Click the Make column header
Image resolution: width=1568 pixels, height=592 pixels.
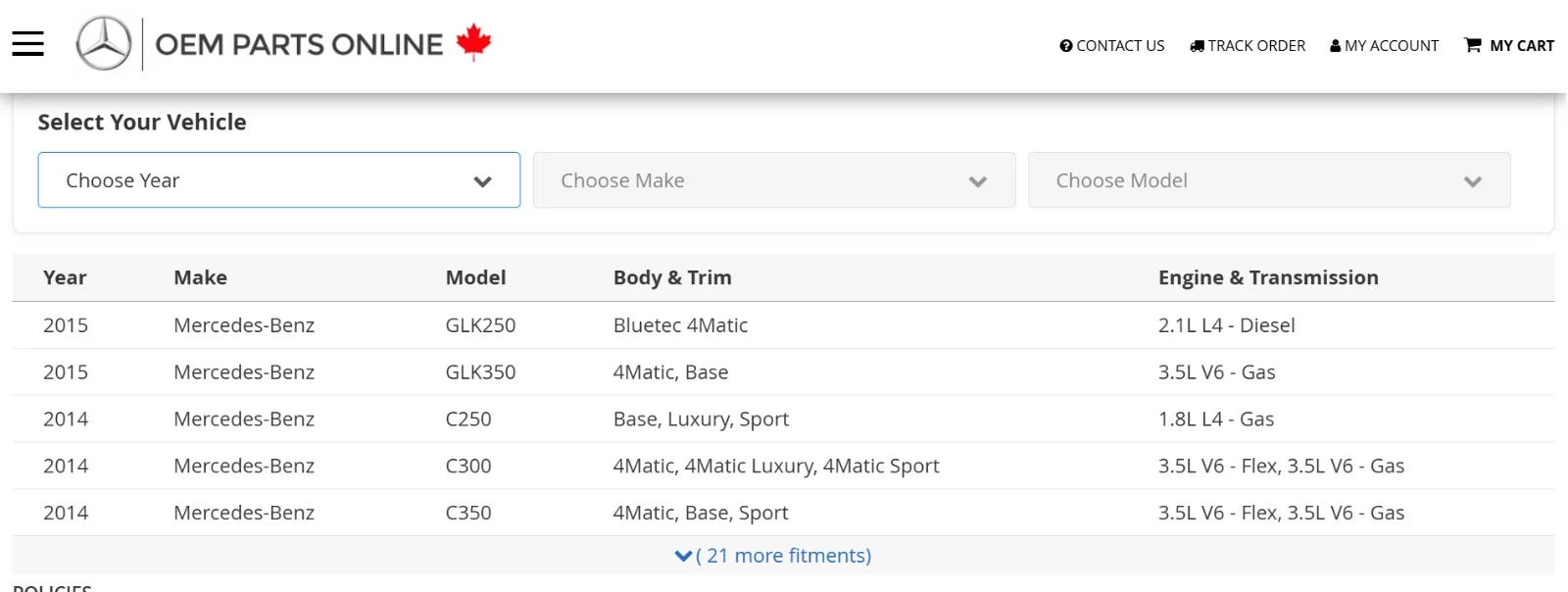click(x=200, y=277)
